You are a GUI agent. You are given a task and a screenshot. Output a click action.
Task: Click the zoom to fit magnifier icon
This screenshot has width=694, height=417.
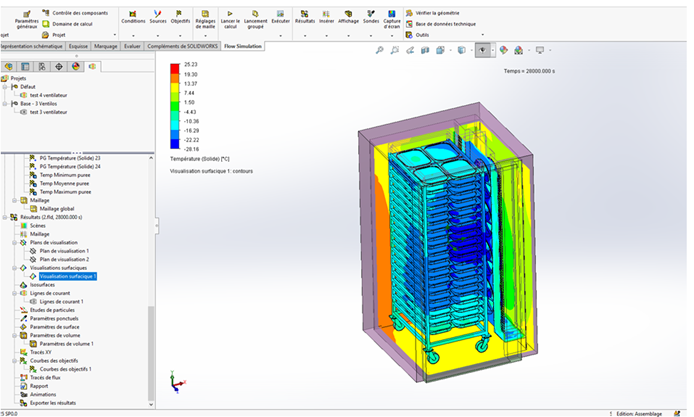pyautogui.click(x=379, y=50)
